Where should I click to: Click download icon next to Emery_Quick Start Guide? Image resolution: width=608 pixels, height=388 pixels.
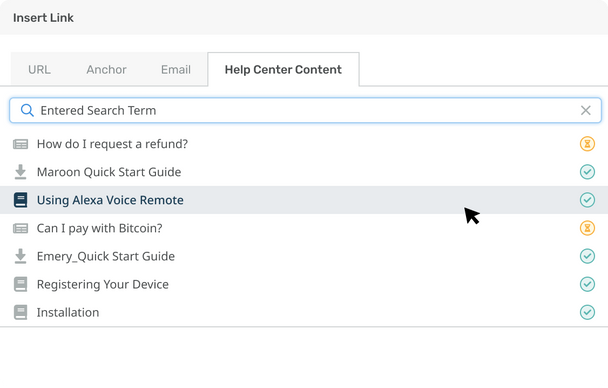coord(21,256)
